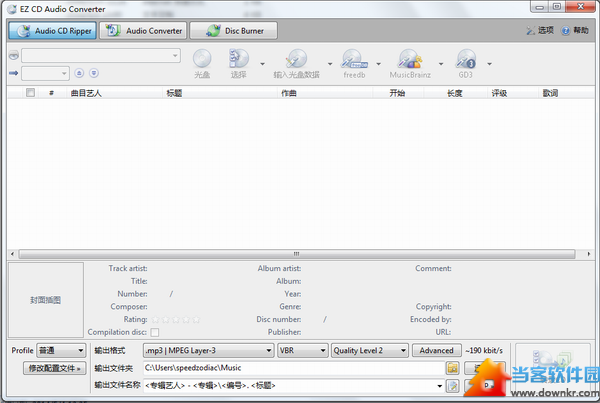The height and width of the screenshot is (403, 600).
Task: Click the load tray round button
Action: point(94,73)
